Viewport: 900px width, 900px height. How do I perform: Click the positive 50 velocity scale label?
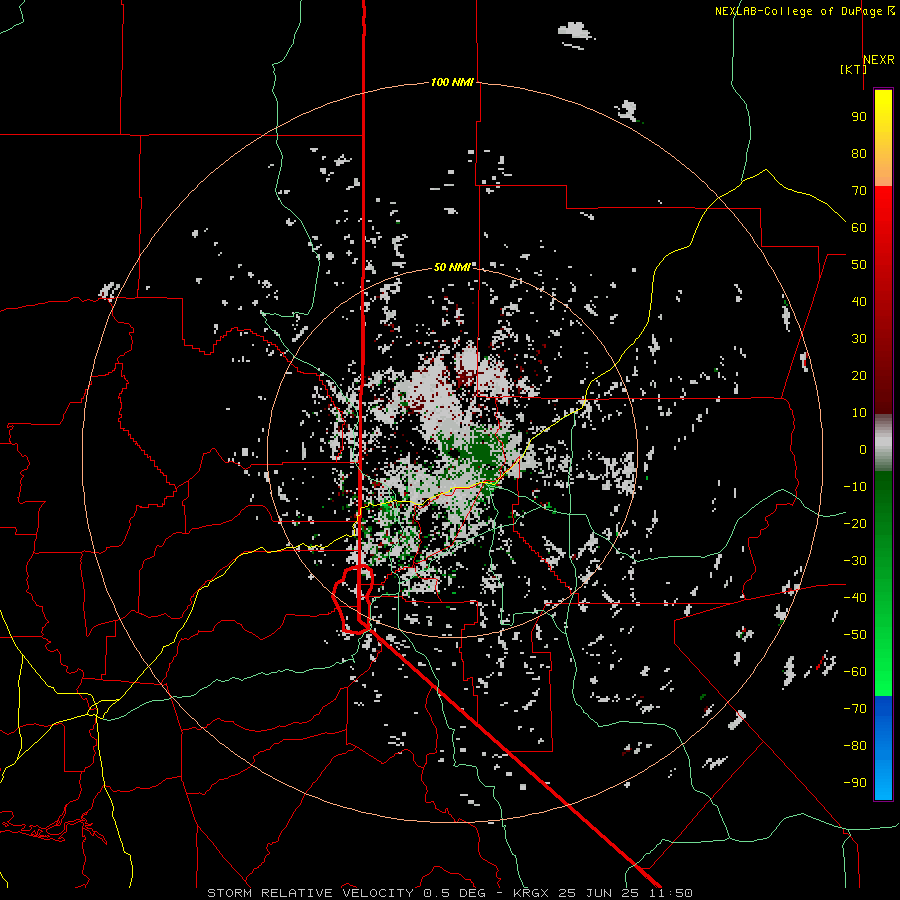[x=859, y=265]
